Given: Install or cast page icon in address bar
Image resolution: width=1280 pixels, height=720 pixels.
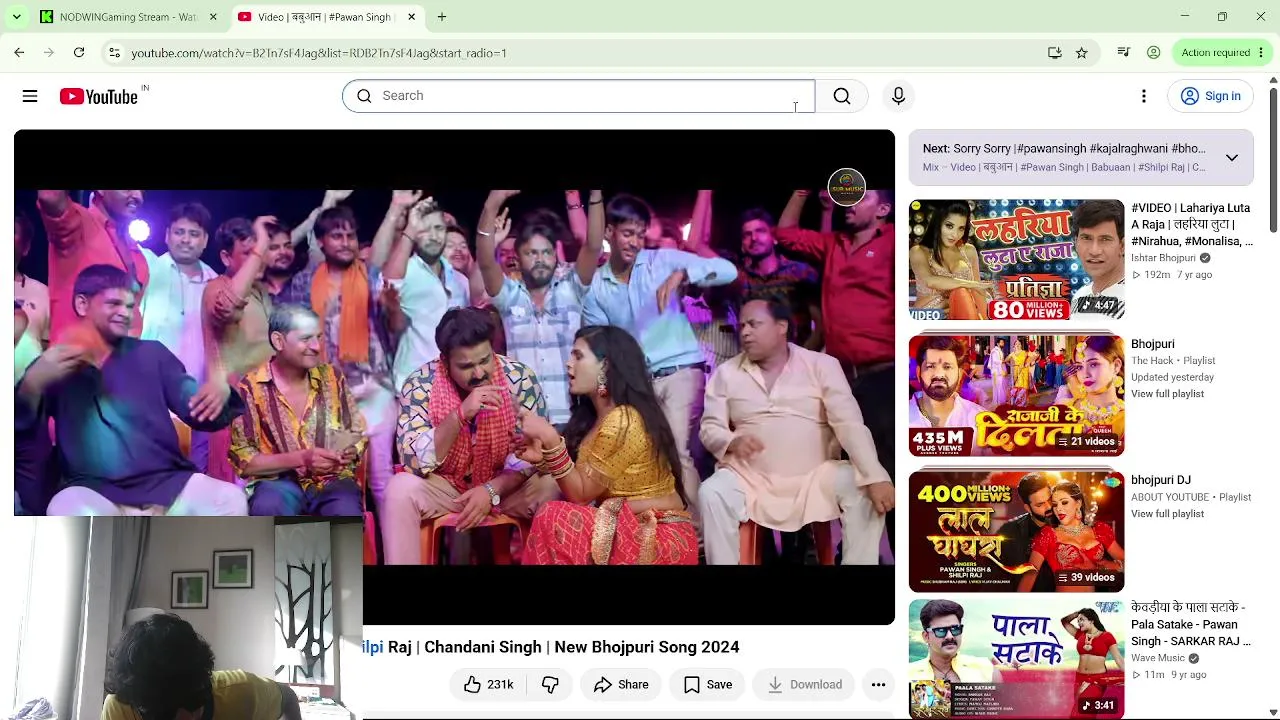Looking at the screenshot, I should tap(1055, 53).
